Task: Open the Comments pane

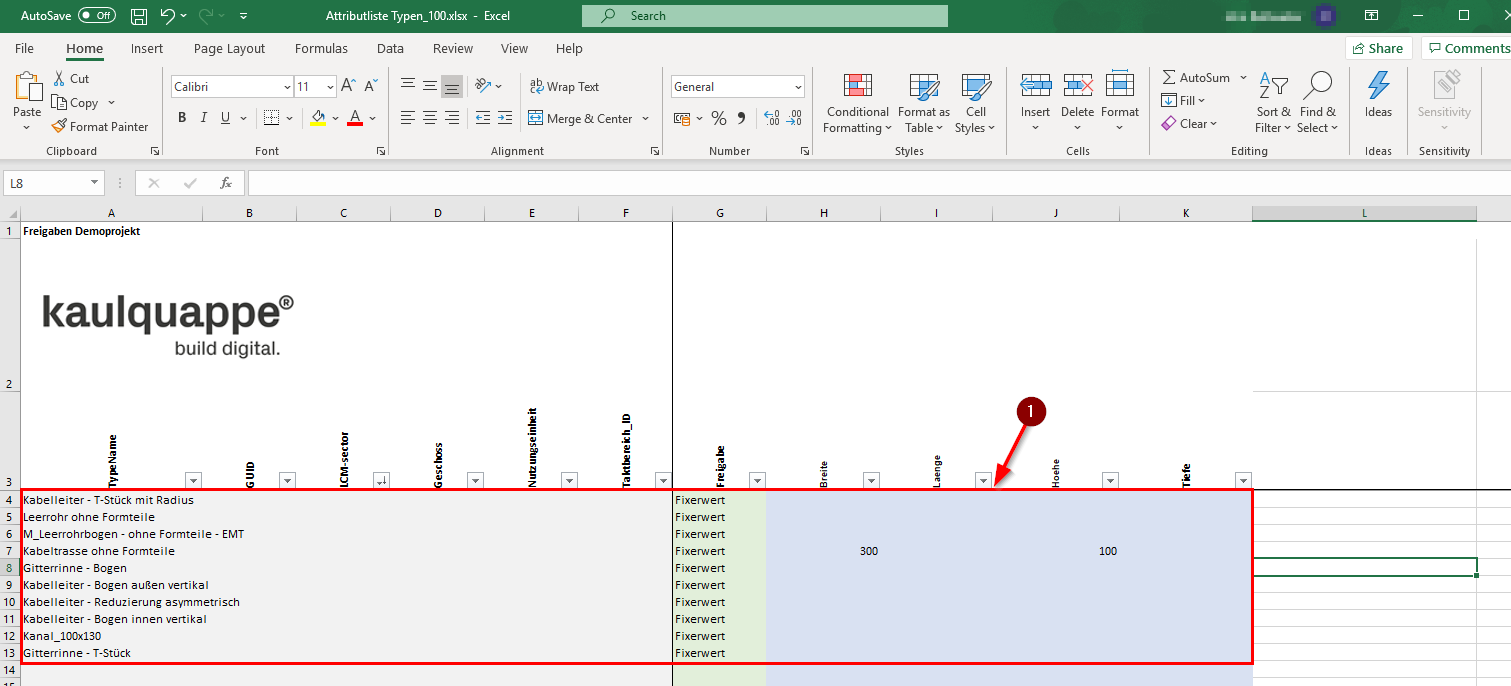Action: (x=1467, y=48)
